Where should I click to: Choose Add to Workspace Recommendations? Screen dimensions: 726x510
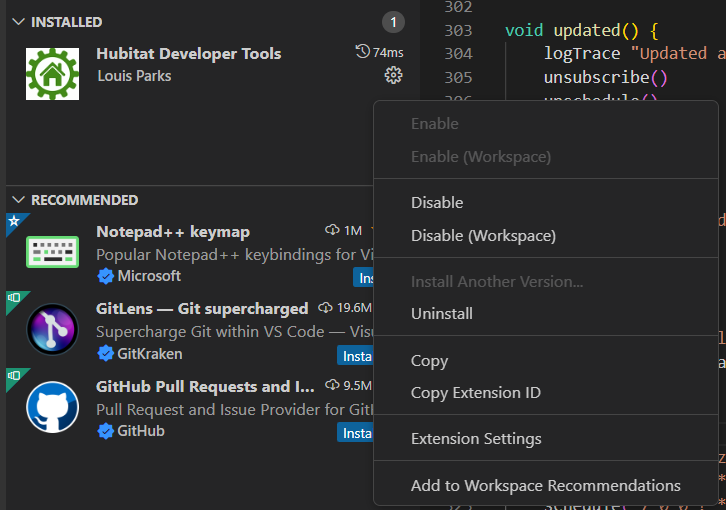click(x=545, y=485)
